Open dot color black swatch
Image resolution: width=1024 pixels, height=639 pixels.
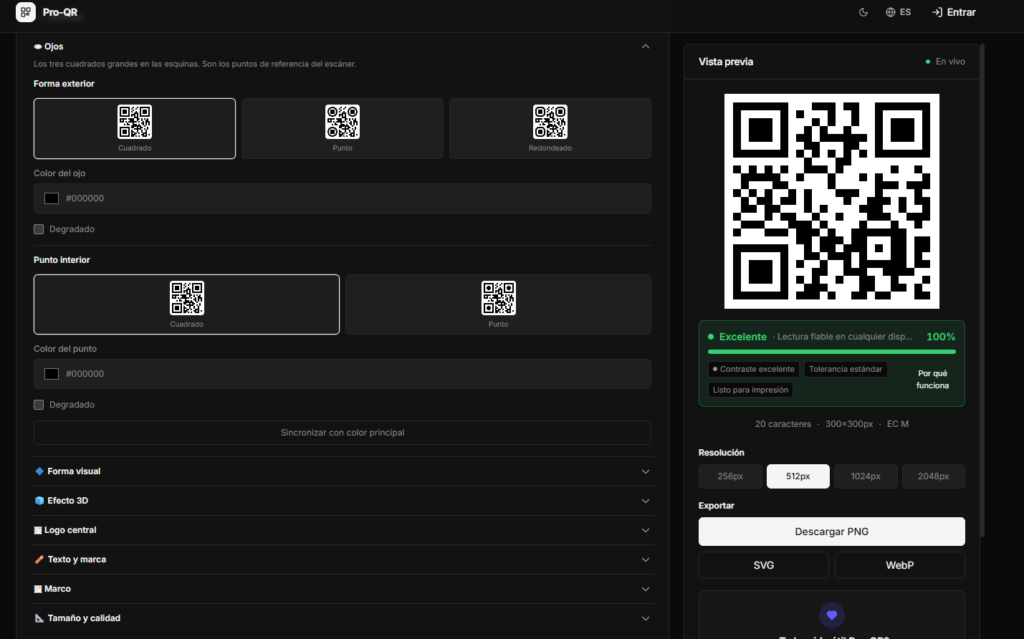pos(52,374)
